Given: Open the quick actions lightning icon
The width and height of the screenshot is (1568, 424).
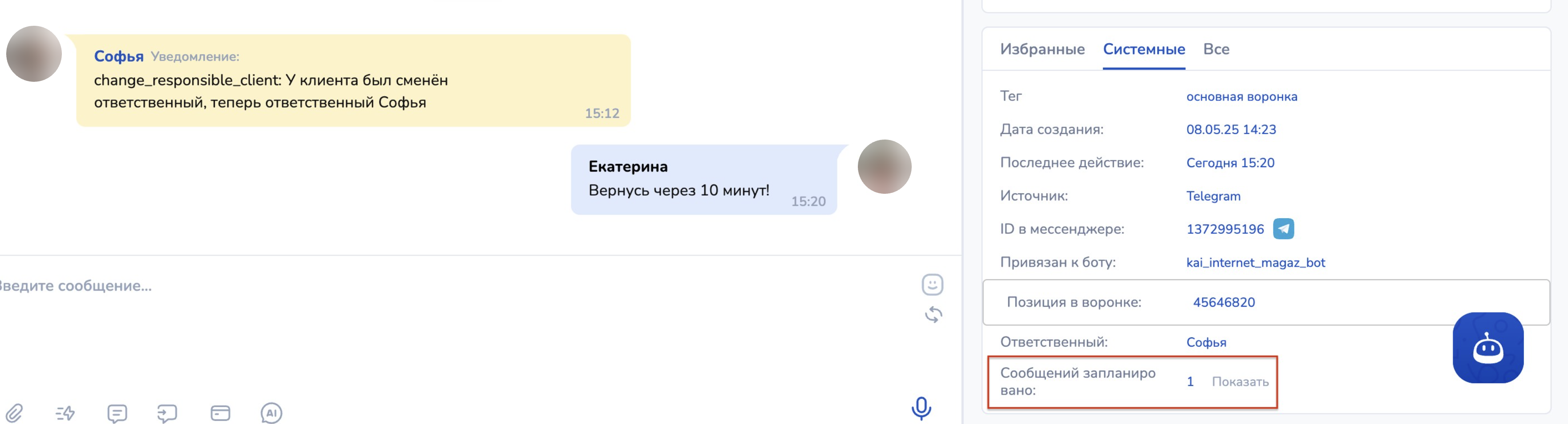Looking at the screenshot, I should [65, 413].
